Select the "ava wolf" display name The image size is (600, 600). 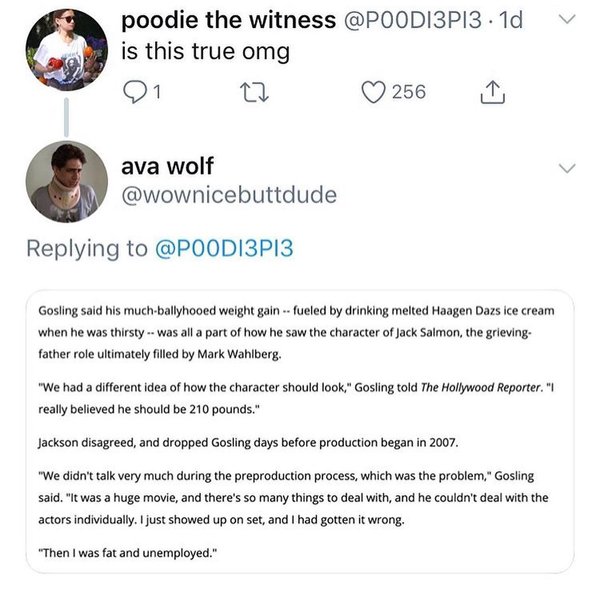point(168,166)
